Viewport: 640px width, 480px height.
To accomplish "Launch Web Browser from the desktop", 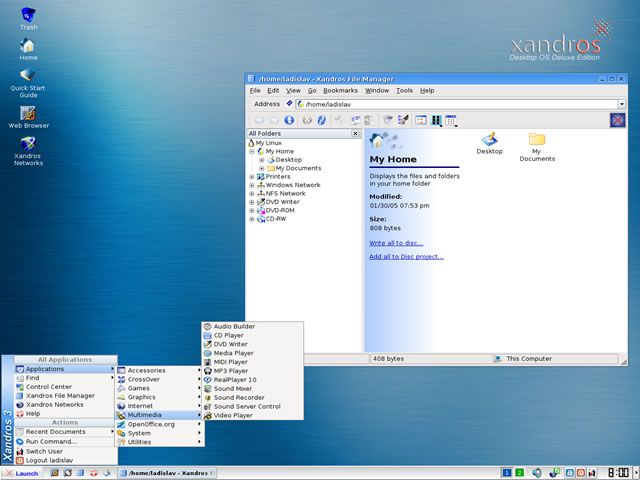I will 28,113.
